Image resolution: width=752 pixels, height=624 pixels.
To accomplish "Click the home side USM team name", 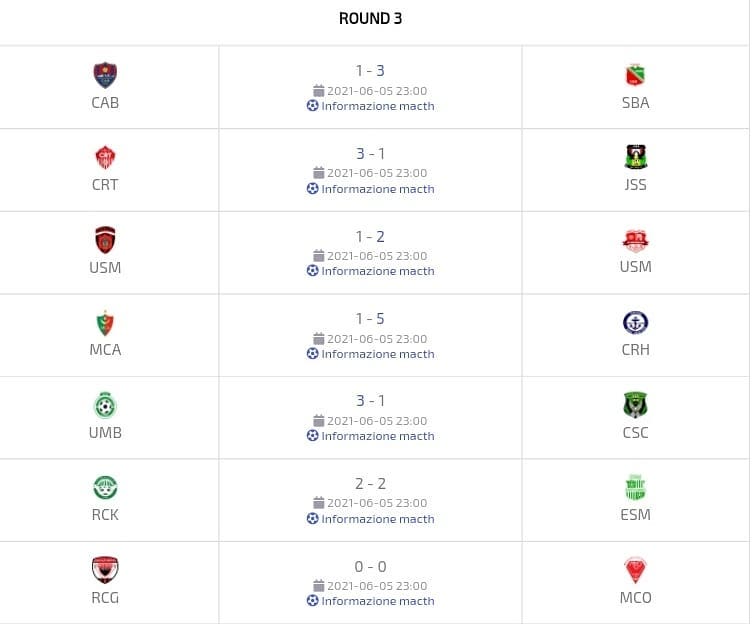I will coord(105,267).
